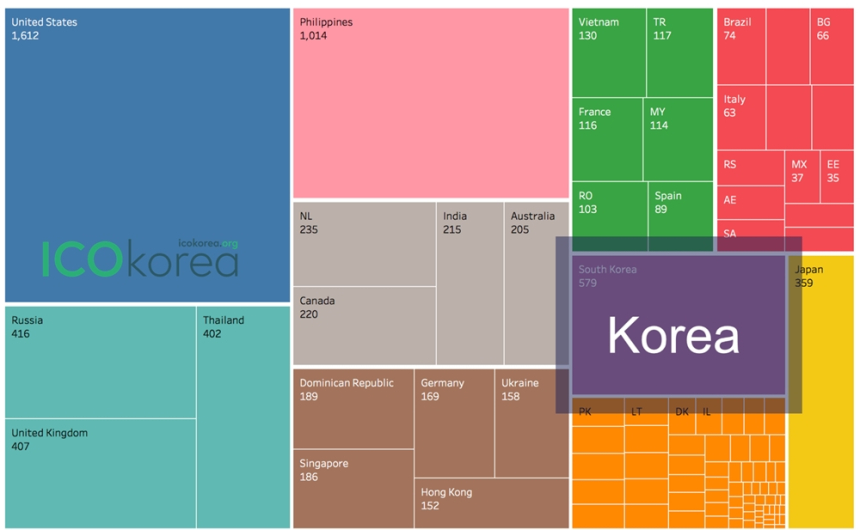Image resolution: width=860 pixels, height=530 pixels.
Task: Select the AE red tile
Action: pos(750,202)
